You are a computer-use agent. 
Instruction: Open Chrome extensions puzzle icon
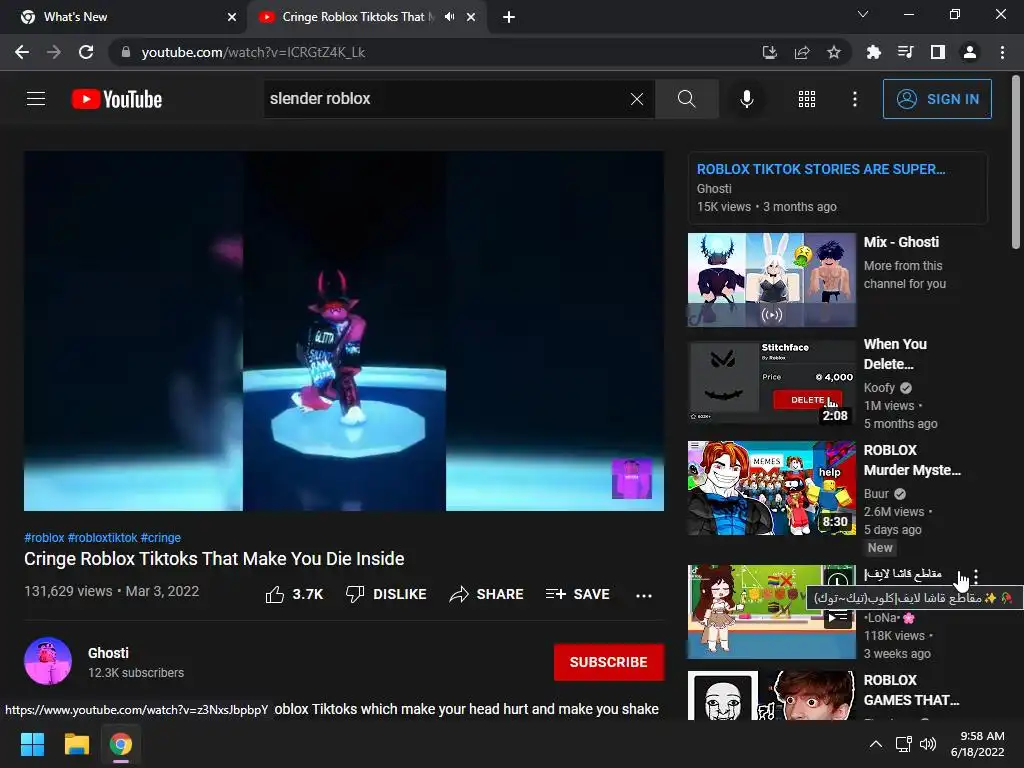point(873,52)
